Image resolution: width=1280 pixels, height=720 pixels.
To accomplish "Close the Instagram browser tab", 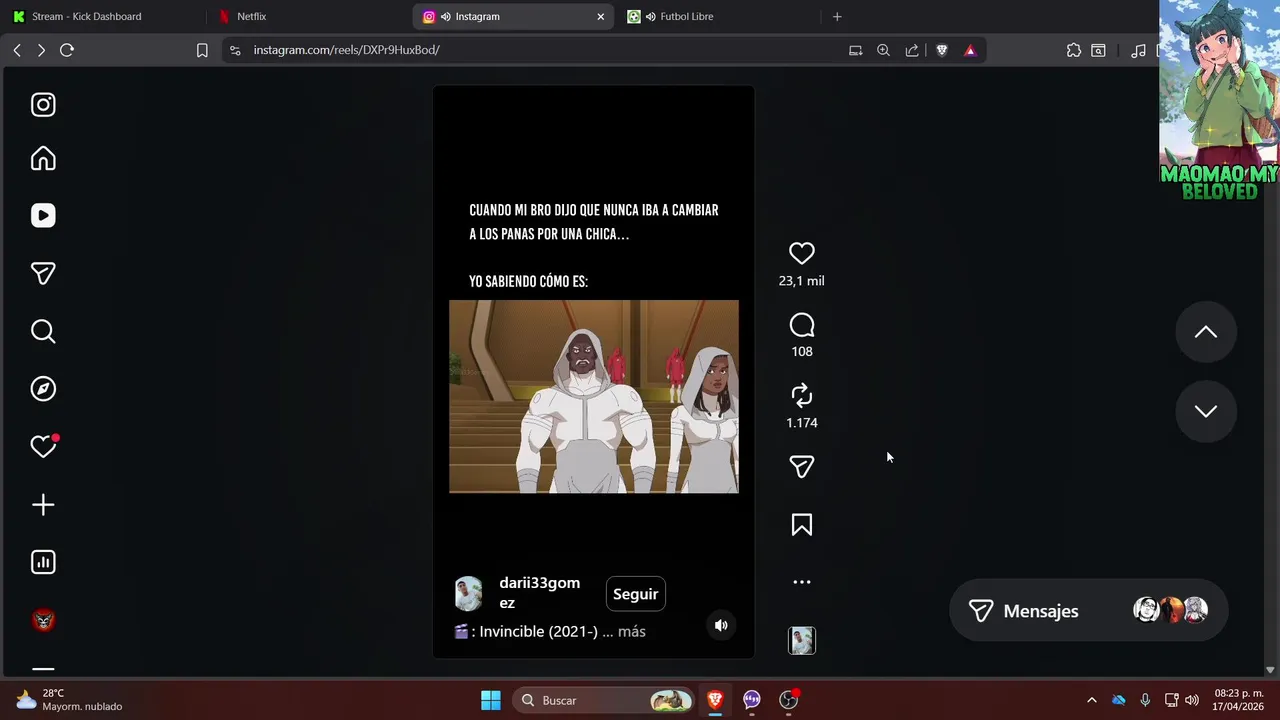I will pyautogui.click(x=601, y=16).
